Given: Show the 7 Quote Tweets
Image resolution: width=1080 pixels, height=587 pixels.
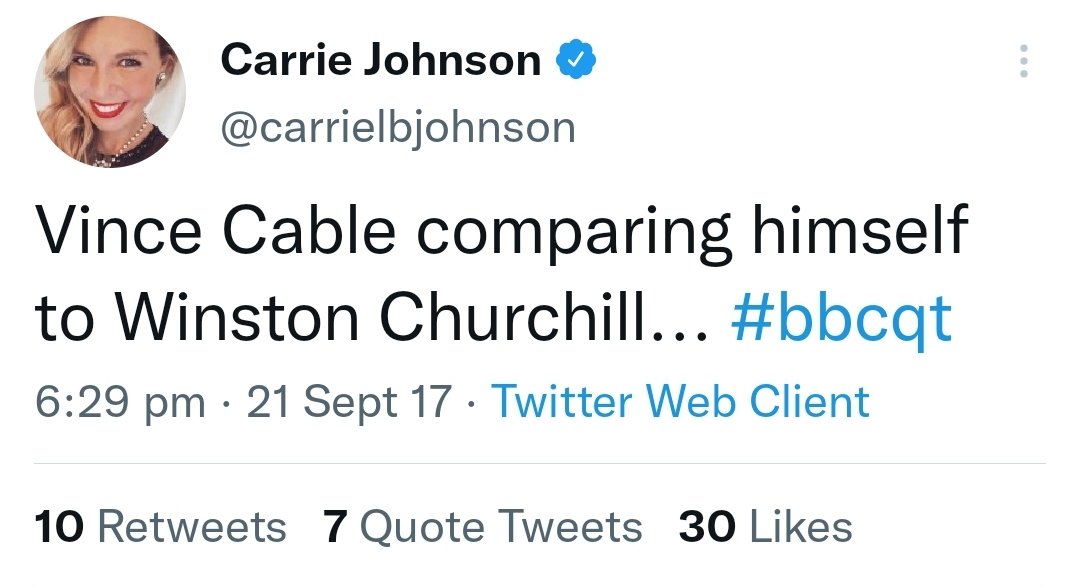Looking at the screenshot, I should (x=483, y=527).
